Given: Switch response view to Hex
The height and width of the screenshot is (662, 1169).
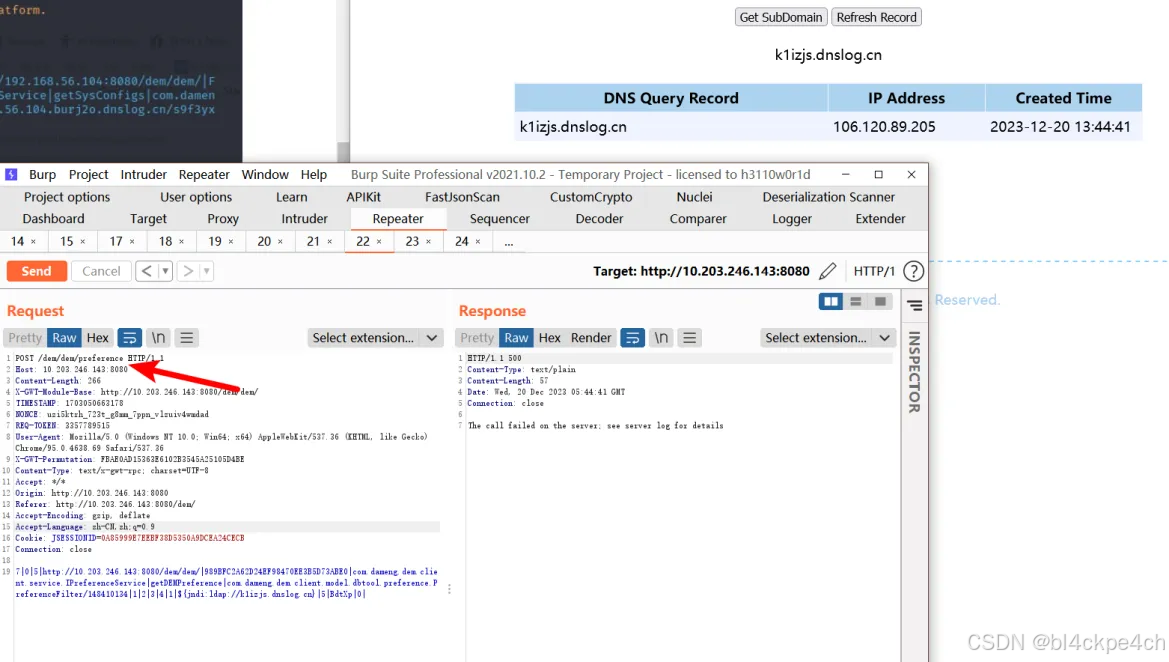Looking at the screenshot, I should pyautogui.click(x=549, y=338).
